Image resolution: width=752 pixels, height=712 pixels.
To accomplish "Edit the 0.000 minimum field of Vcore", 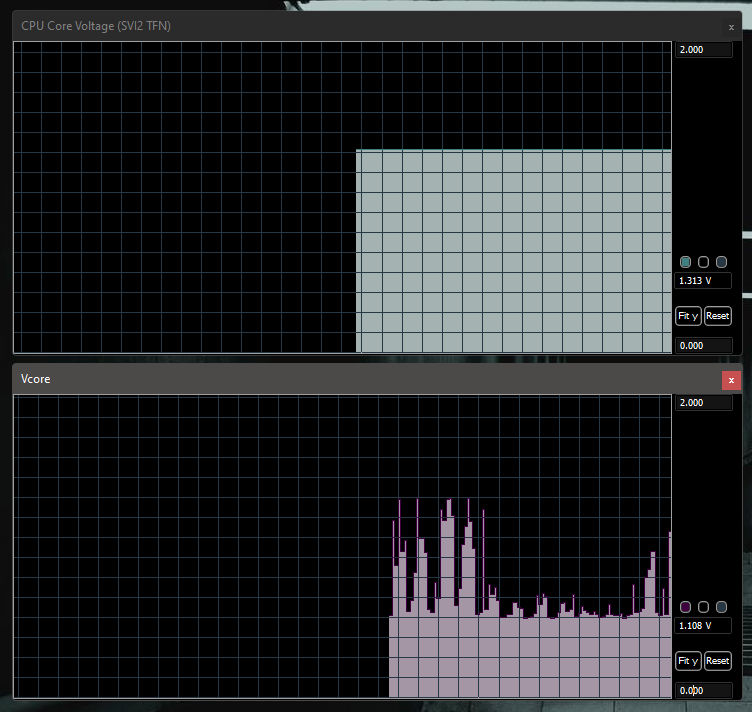I will click(704, 690).
